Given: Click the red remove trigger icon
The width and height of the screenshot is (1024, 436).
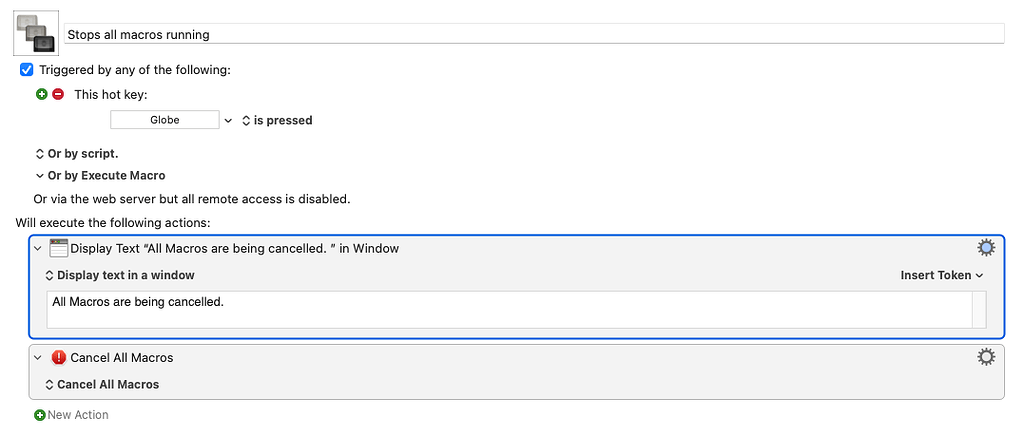Looking at the screenshot, I should click(x=58, y=95).
